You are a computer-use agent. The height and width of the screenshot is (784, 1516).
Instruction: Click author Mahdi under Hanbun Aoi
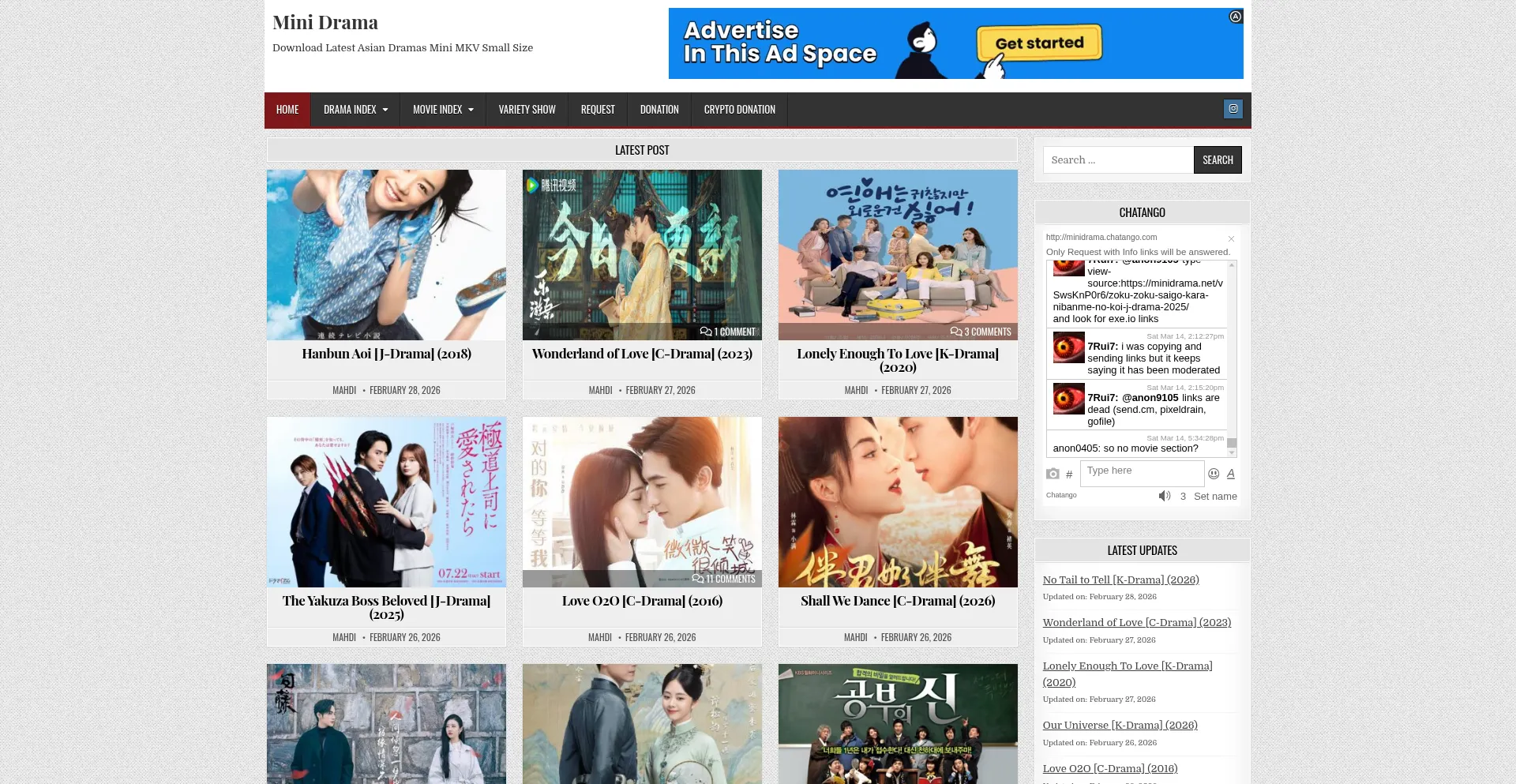[344, 390]
